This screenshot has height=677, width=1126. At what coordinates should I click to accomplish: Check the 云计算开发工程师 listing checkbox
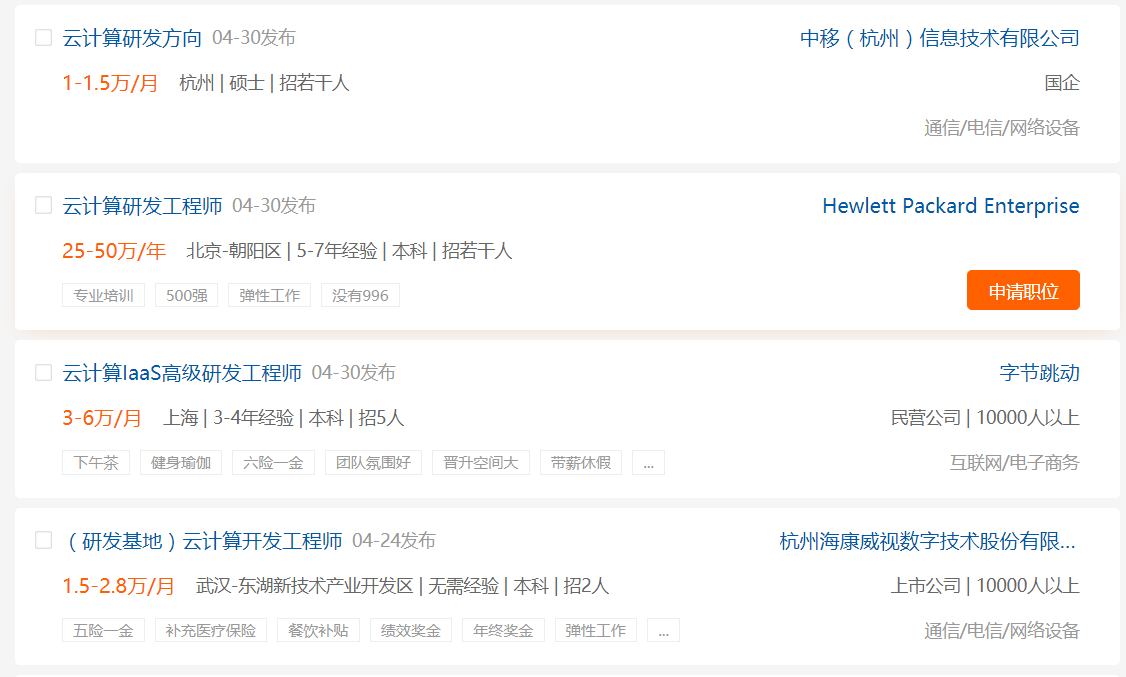43,540
